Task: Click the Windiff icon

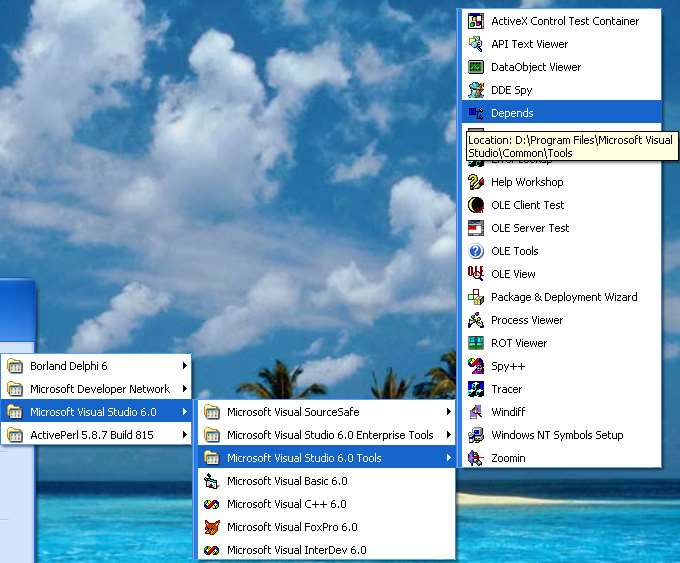Action: [x=476, y=412]
